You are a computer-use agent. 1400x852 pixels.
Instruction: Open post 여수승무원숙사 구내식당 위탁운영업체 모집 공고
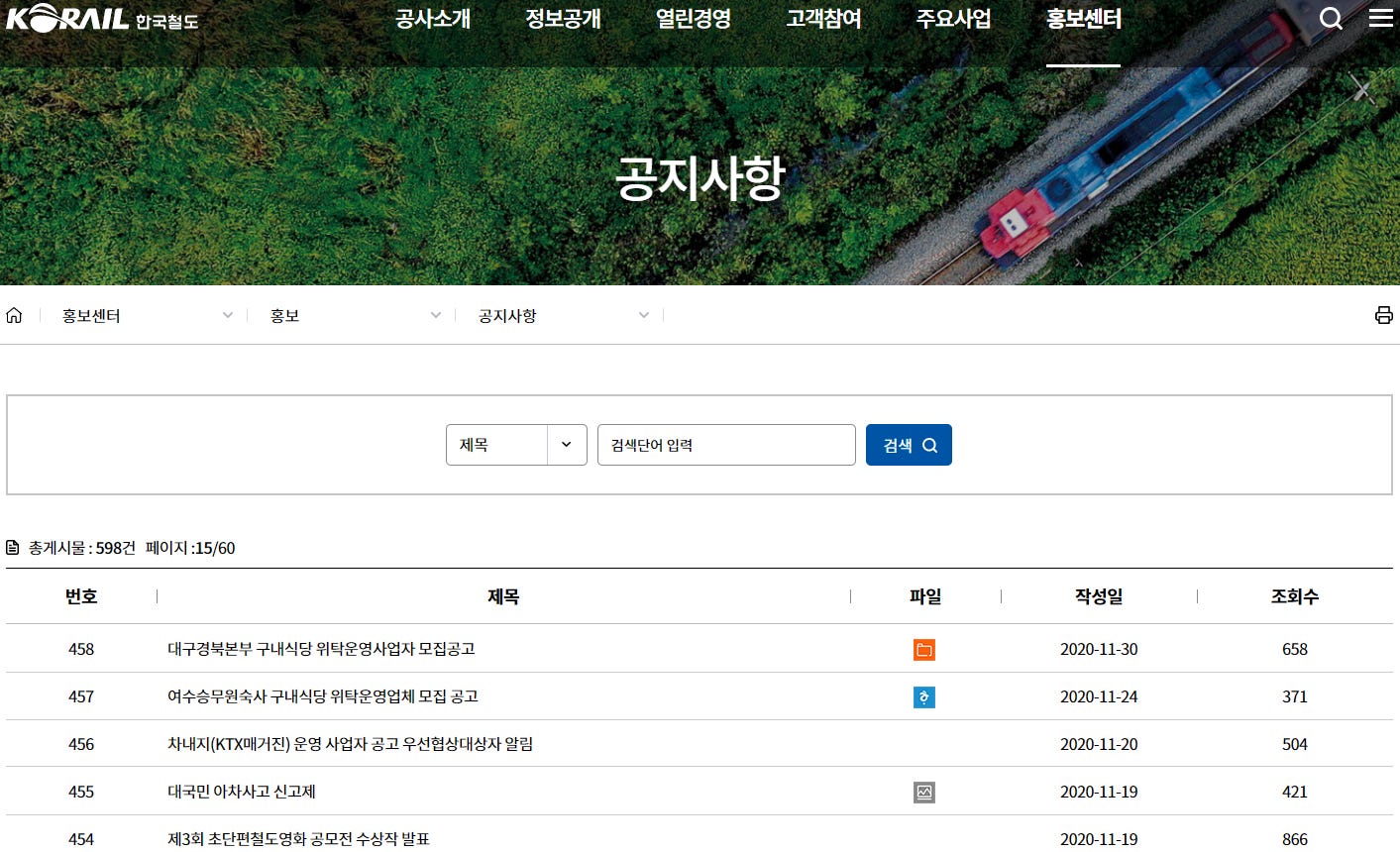323,696
